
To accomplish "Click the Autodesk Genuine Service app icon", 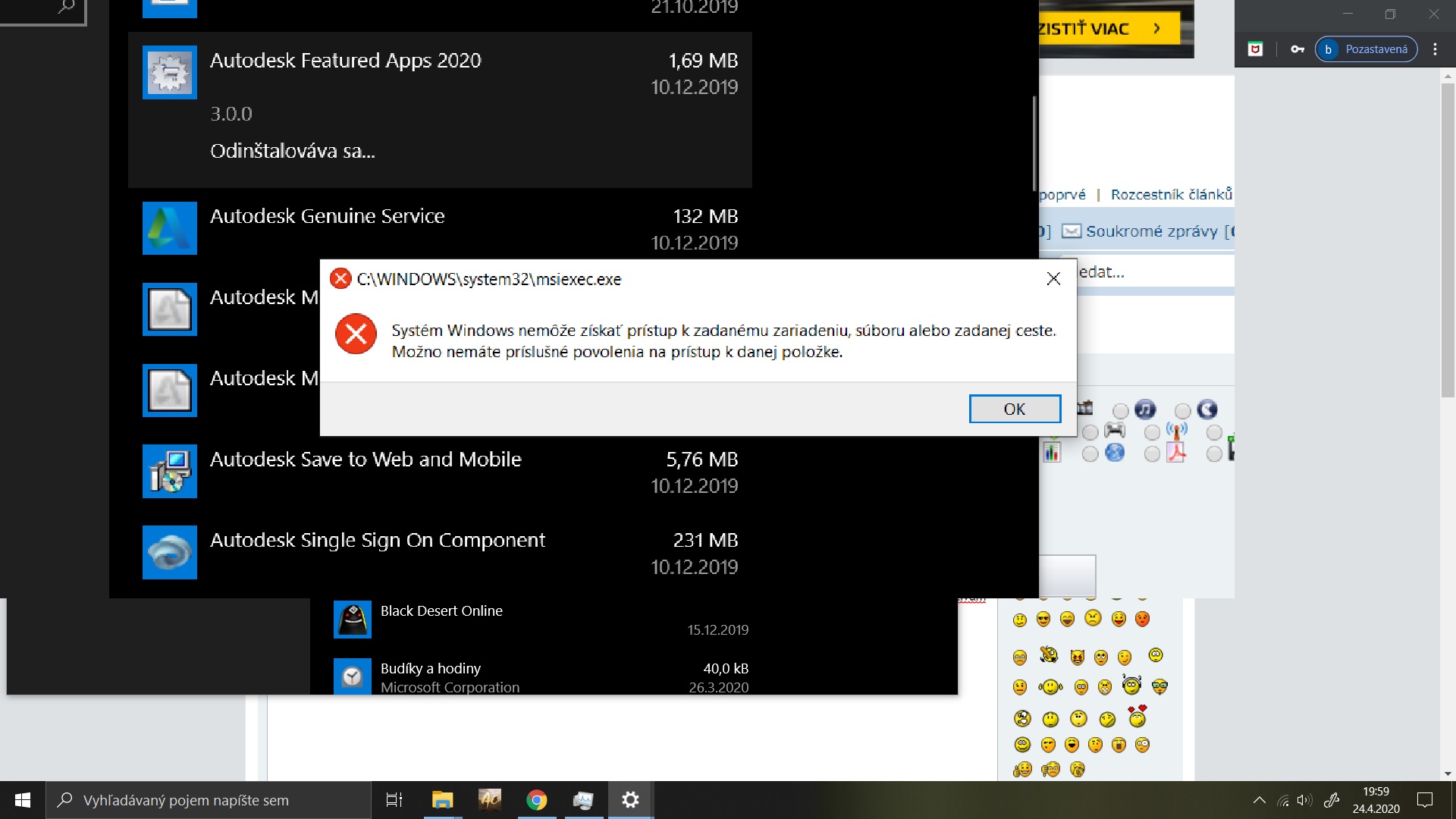I will [169, 228].
